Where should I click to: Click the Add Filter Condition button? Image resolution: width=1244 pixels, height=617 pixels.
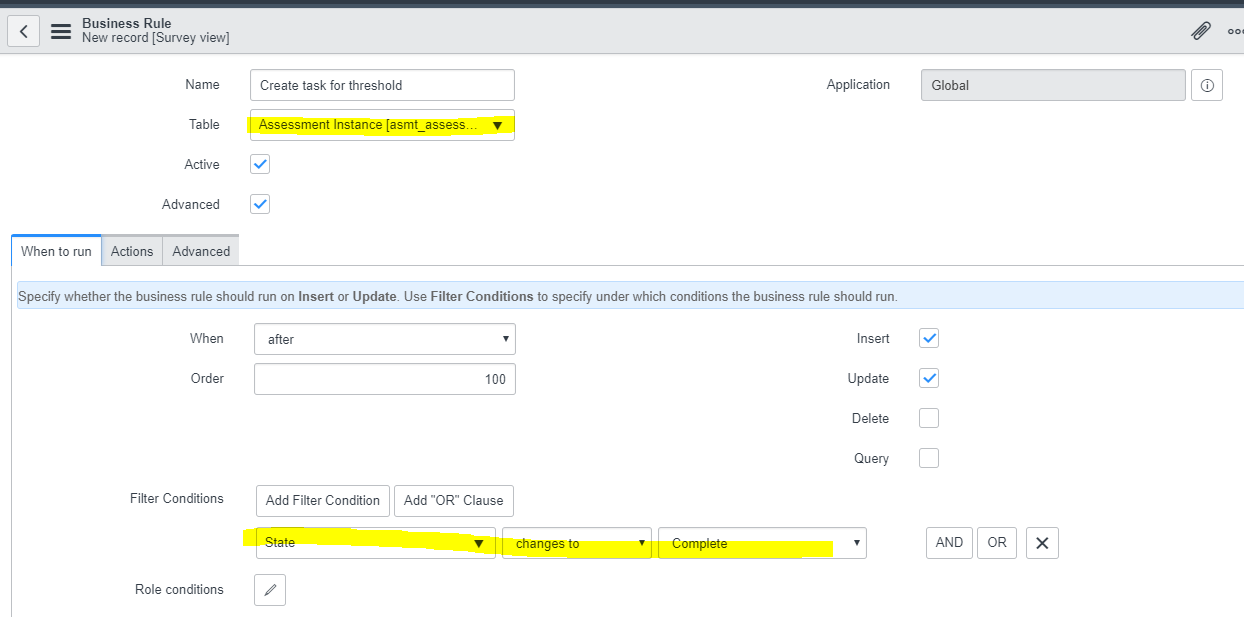point(322,500)
